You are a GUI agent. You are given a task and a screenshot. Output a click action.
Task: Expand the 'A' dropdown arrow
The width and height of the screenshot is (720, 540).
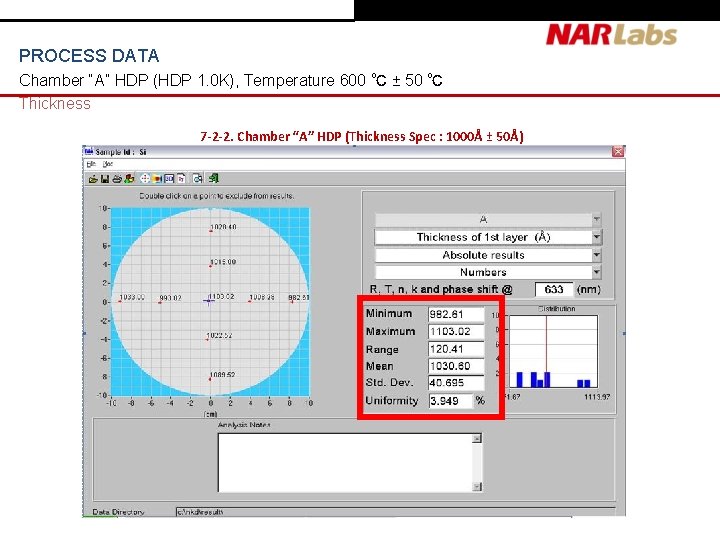coord(596,219)
